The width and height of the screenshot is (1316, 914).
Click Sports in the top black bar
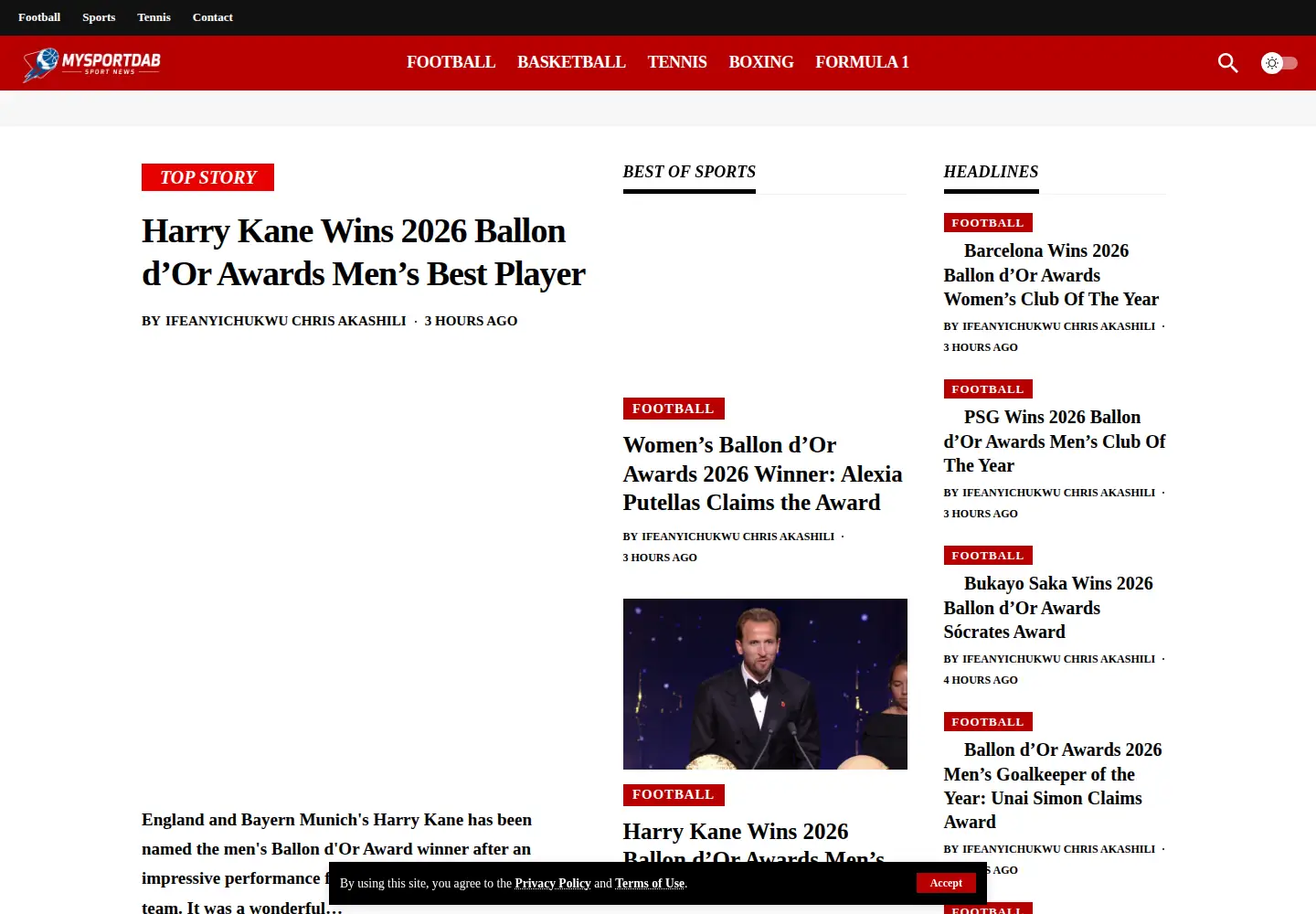[99, 17]
